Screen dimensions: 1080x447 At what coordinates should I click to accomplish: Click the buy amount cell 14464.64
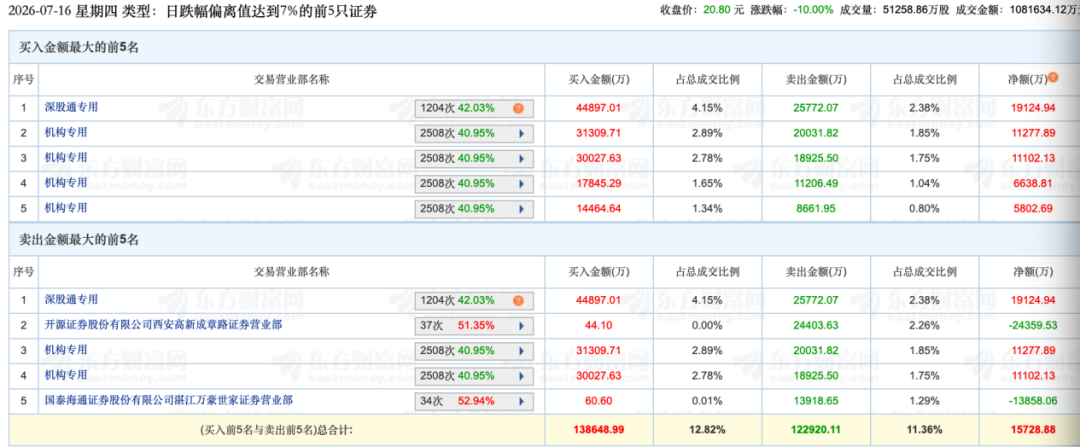(x=599, y=209)
